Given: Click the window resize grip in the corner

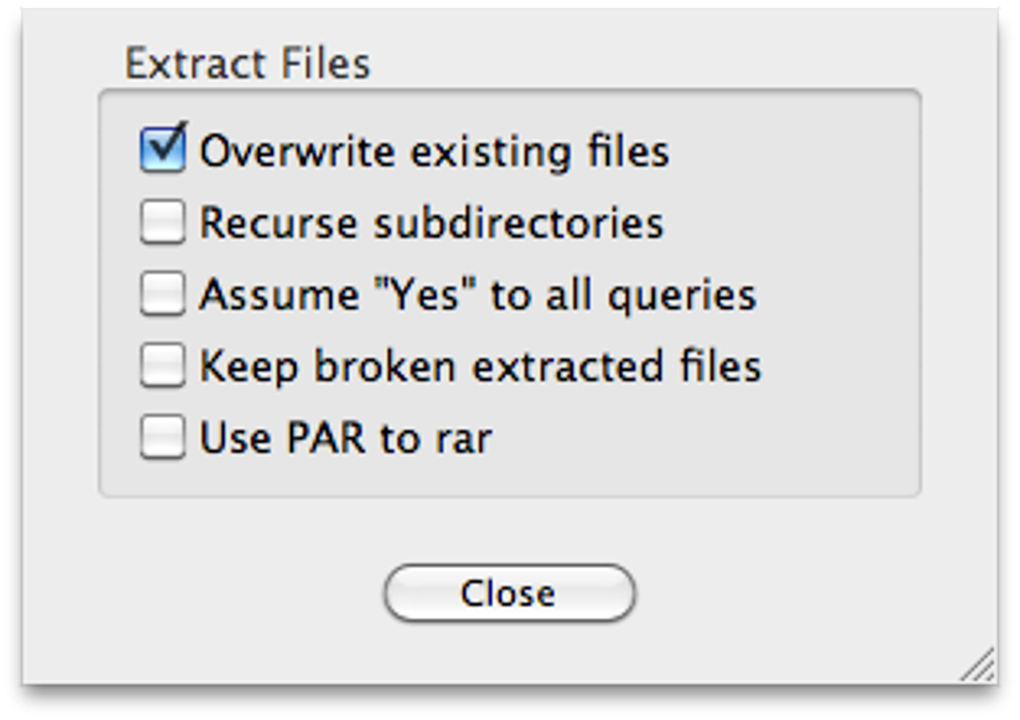Looking at the screenshot, I should coord(979,666).
